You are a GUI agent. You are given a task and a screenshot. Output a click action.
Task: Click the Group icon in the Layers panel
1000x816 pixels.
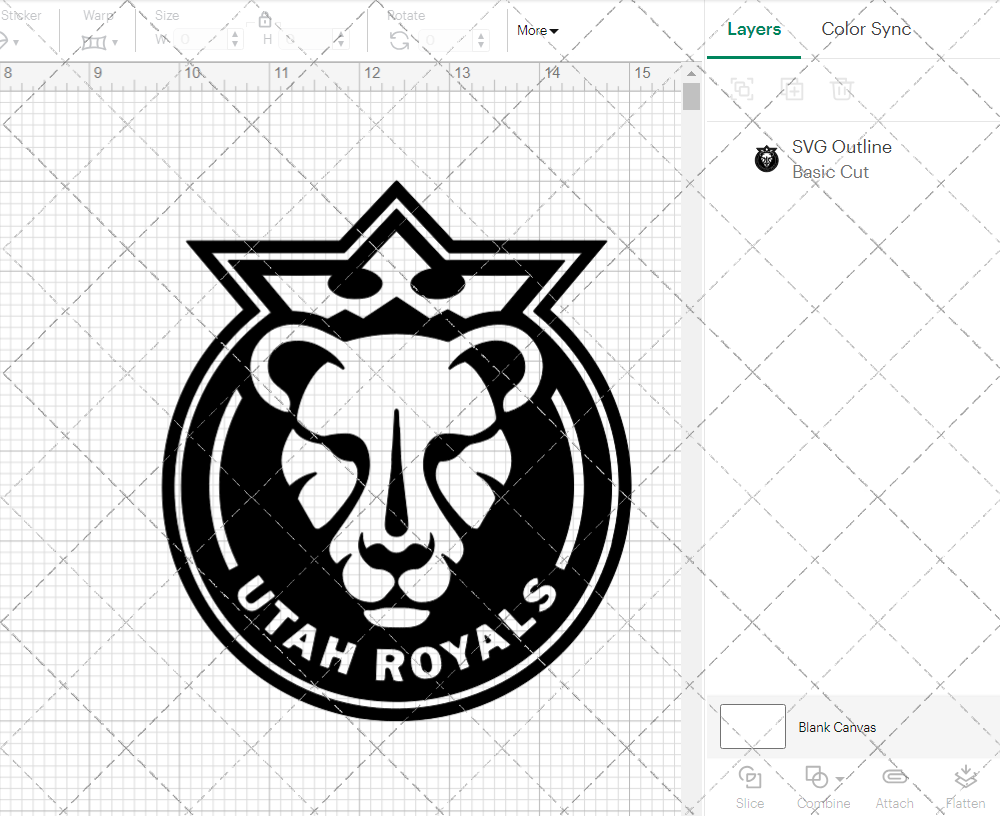point(742,89)
